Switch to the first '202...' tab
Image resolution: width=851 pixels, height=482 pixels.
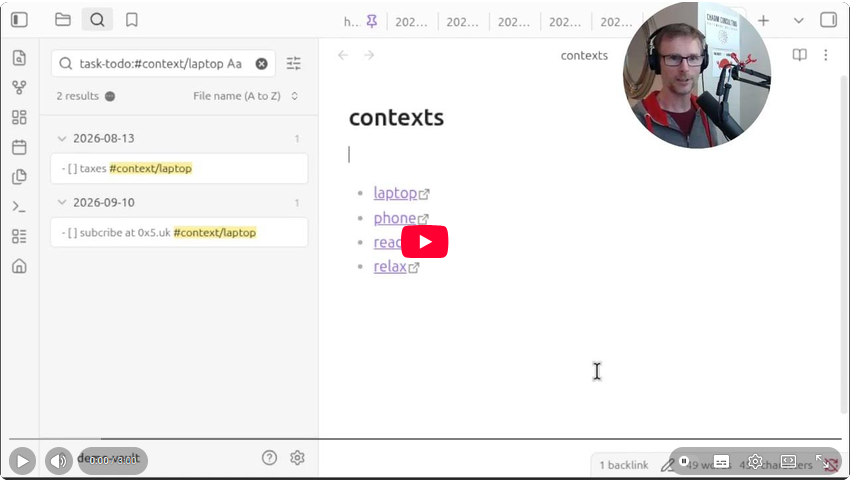point(411,22)
